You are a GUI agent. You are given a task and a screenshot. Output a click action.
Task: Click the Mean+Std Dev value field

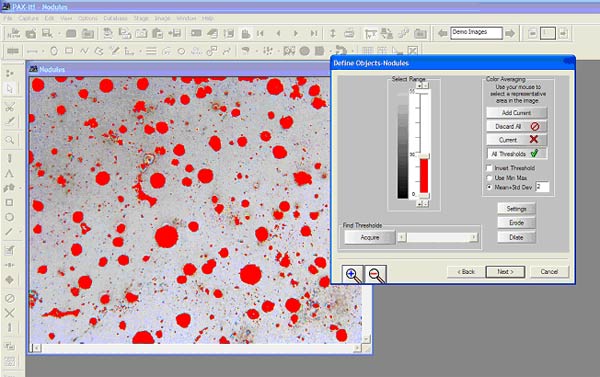(x=542, y=187)
